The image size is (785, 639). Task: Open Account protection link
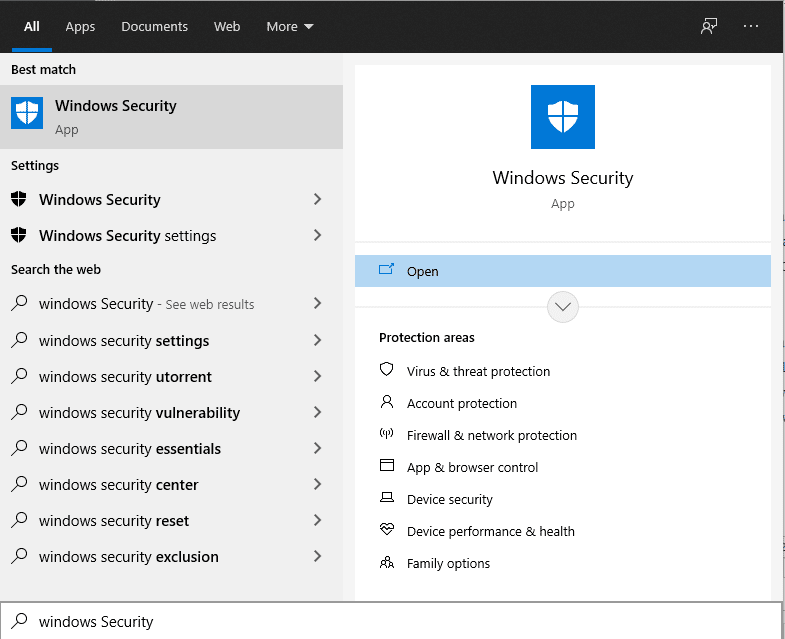tap(462, 403)
